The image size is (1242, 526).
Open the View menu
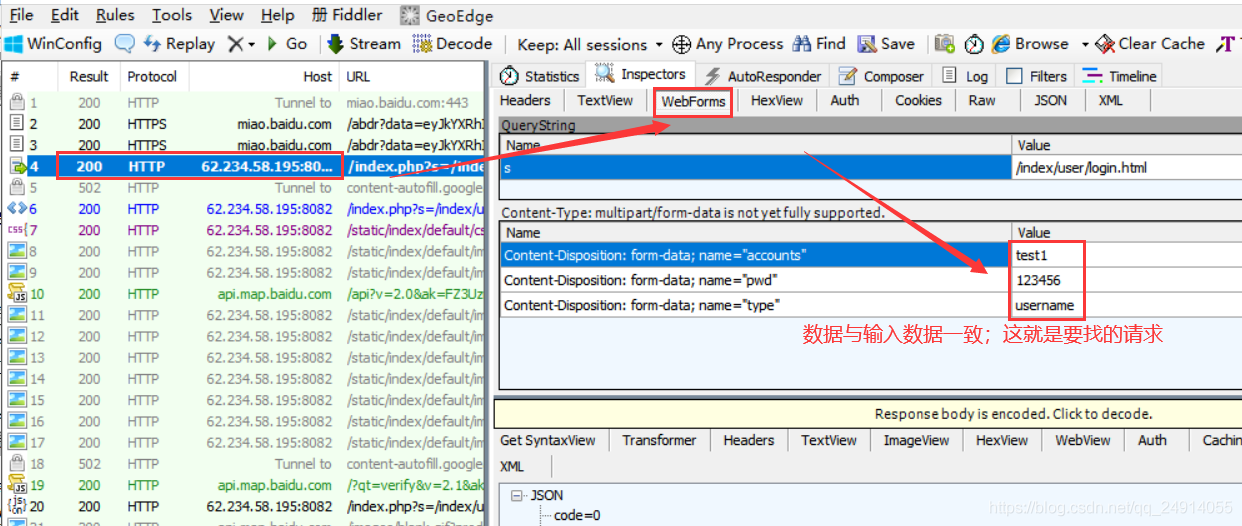[x=227, y=15]
